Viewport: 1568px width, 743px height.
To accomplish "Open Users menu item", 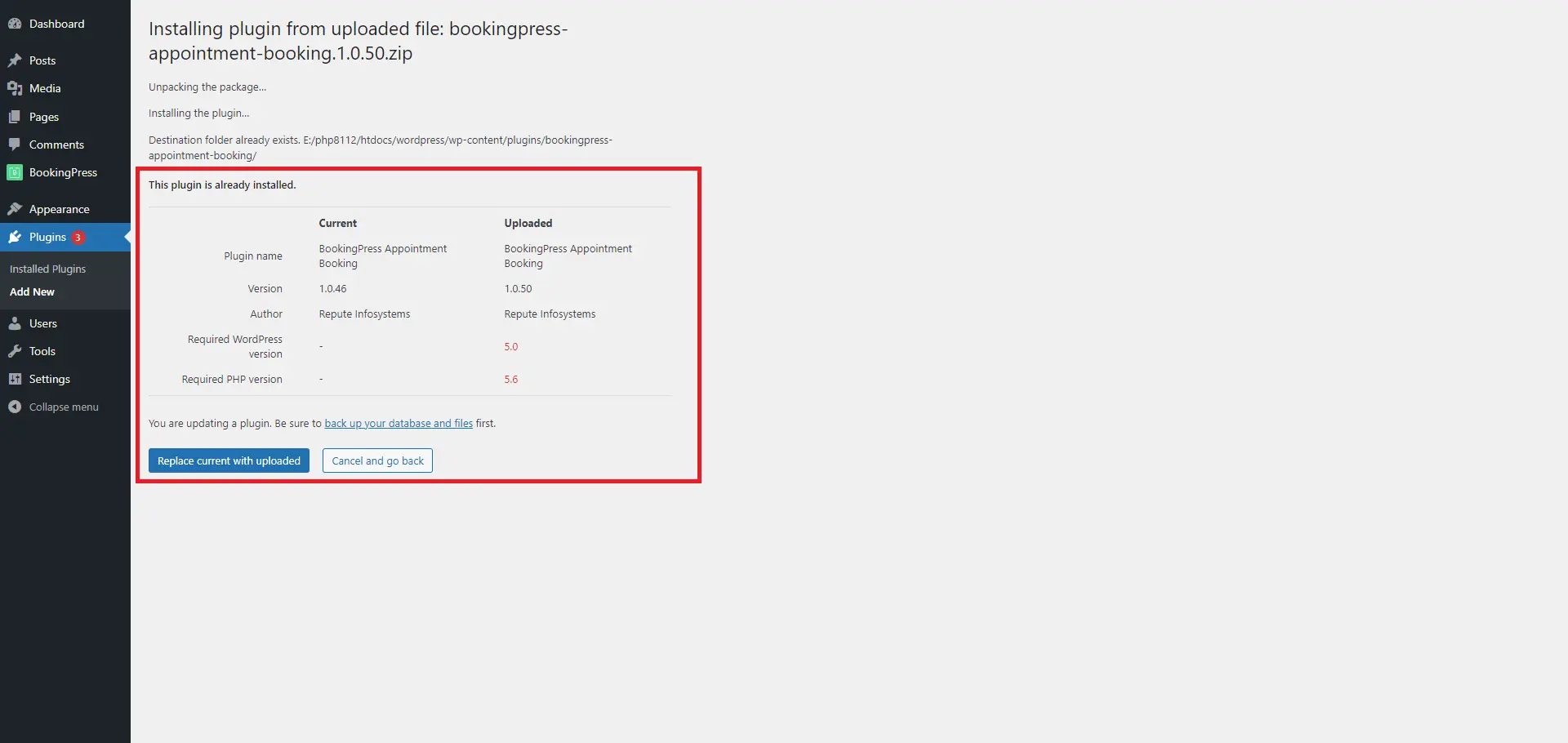I will 65,323.
